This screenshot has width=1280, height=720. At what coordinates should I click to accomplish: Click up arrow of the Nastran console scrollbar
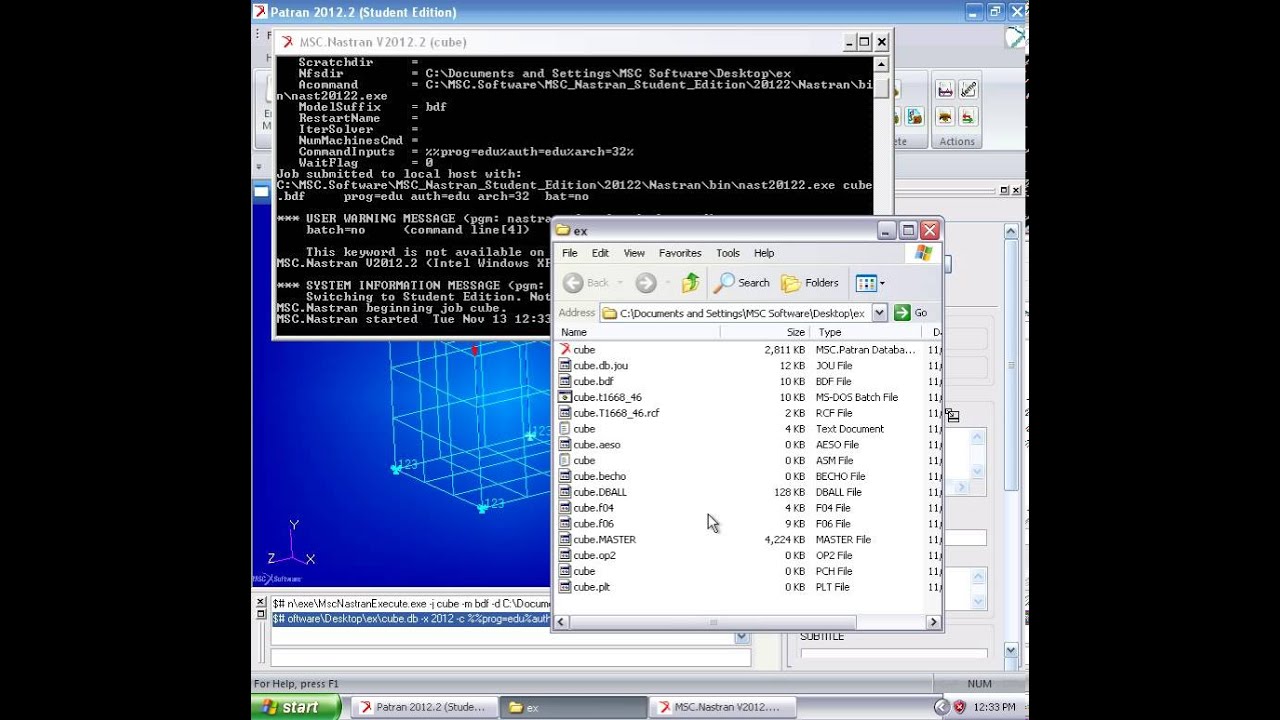(x=881, y=65)
